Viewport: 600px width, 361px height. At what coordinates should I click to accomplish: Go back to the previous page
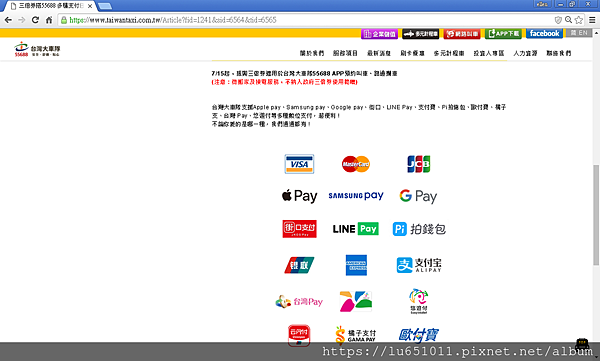(x=8, y=20)
